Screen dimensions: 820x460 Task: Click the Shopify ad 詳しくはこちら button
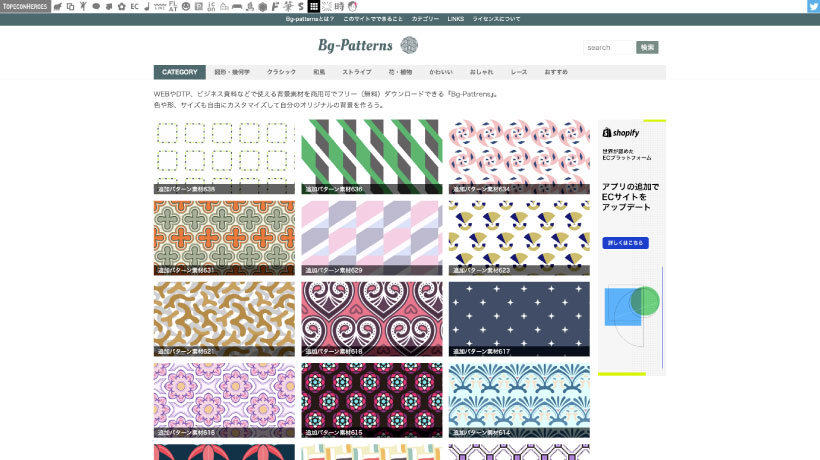626,243
